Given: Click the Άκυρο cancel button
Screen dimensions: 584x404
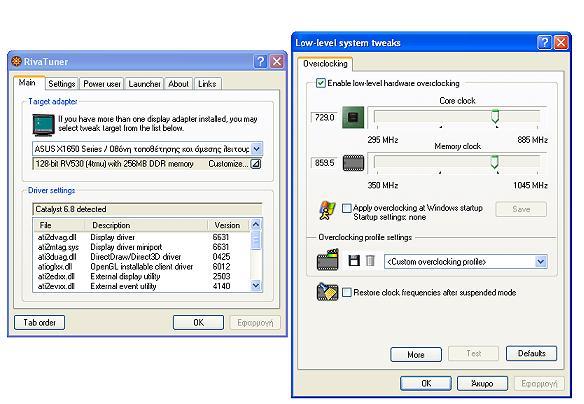Looking at the screenshot, I should (x=482, y=384).
